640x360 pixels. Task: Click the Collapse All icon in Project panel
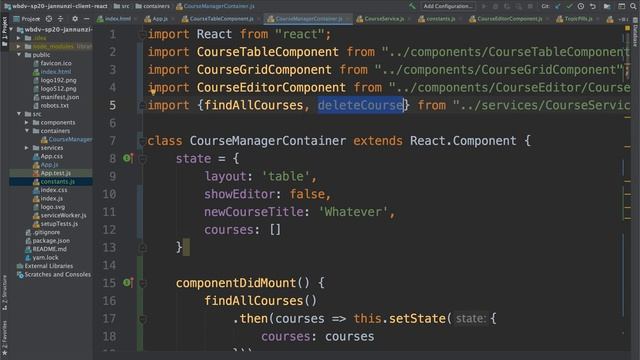click(x=60, y=19)
